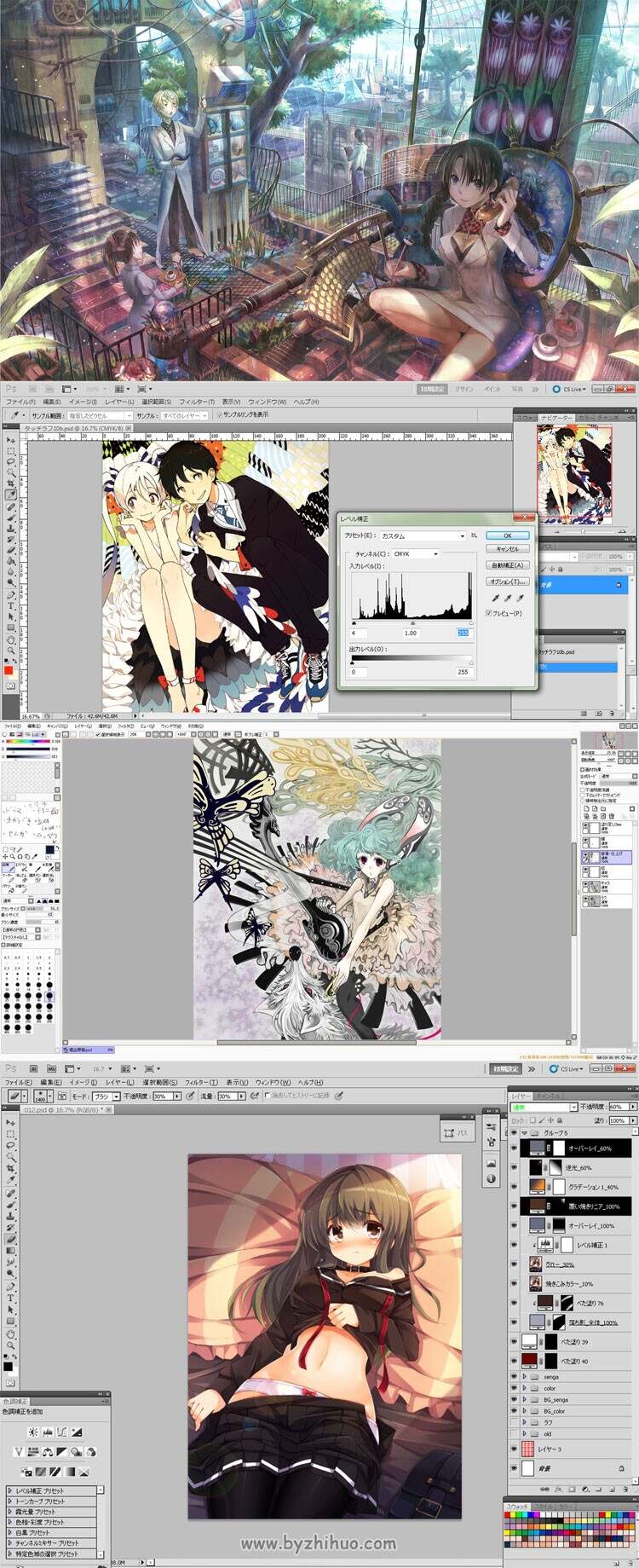Image resolution: width=639 pixels, height=1568 pixels.
Task: Click the fx layer style icon below the Layers panel
Action: pyautogui.click(x=558, y=1489)
